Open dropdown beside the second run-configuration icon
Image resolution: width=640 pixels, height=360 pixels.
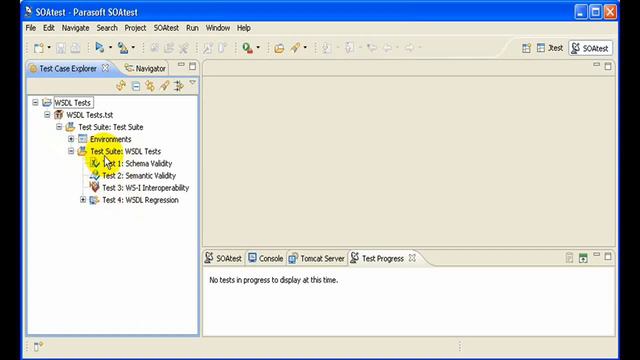tap(133, 48)
